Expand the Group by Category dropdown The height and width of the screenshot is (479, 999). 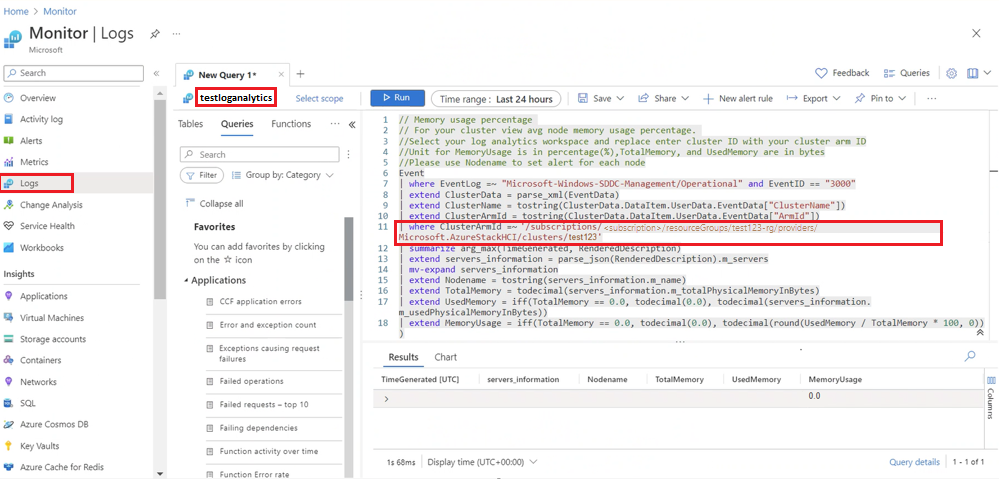tap(283, 175)
